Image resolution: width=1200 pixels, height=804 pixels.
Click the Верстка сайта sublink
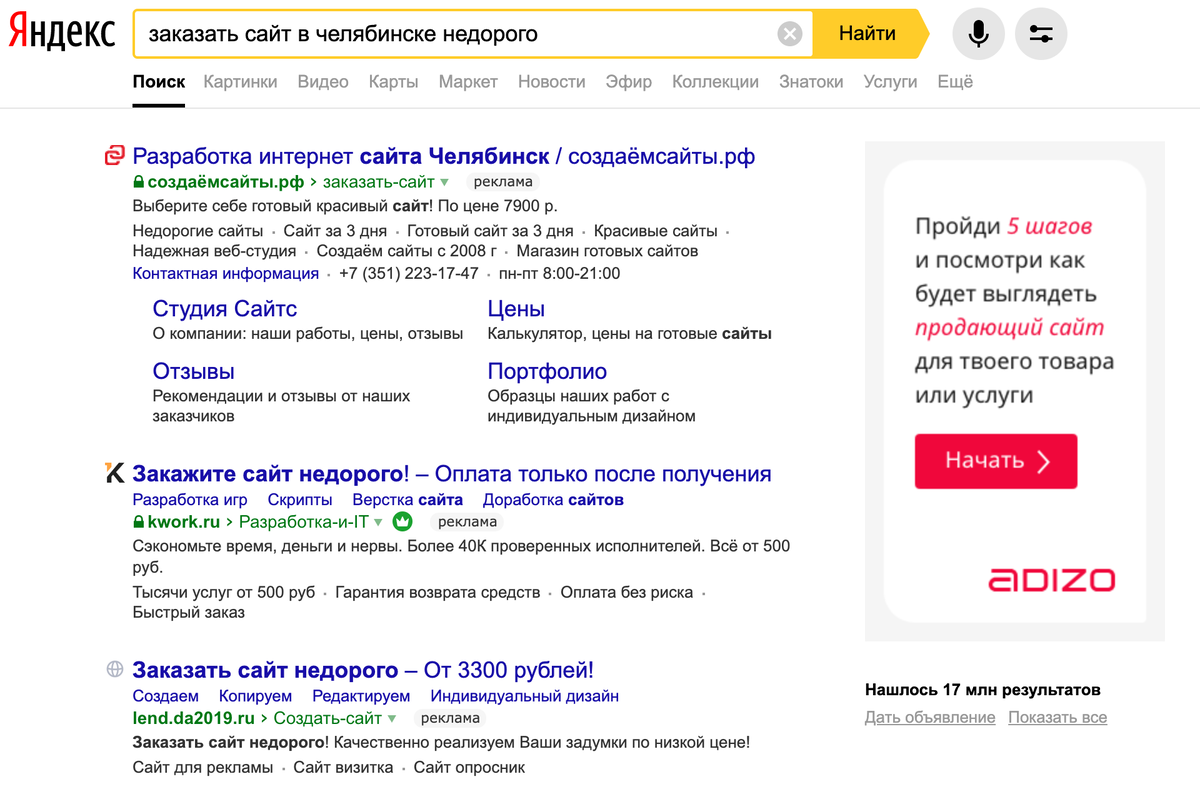pos(408,499)
